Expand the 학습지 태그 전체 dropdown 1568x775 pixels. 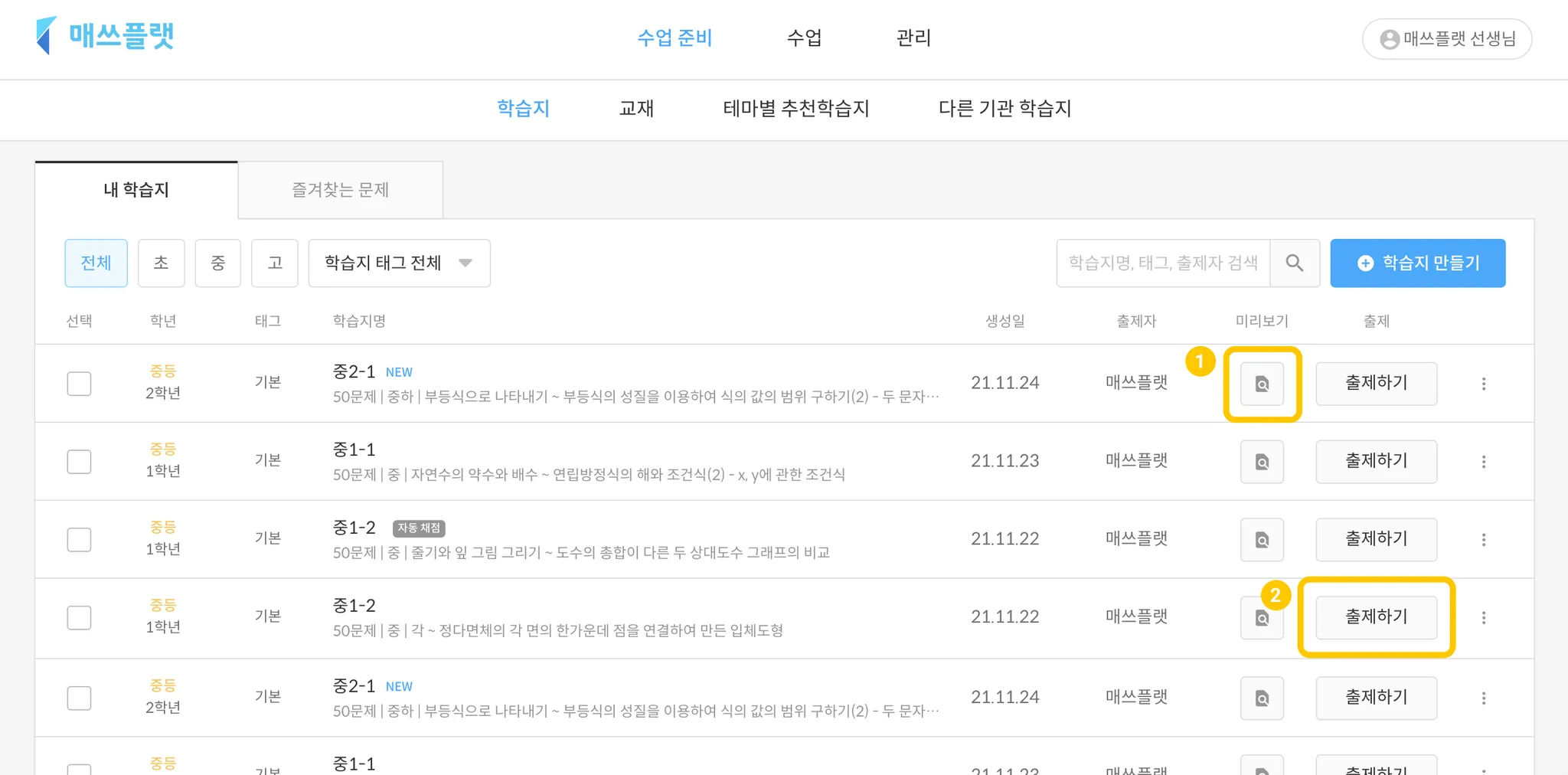[x=399, y=263]
